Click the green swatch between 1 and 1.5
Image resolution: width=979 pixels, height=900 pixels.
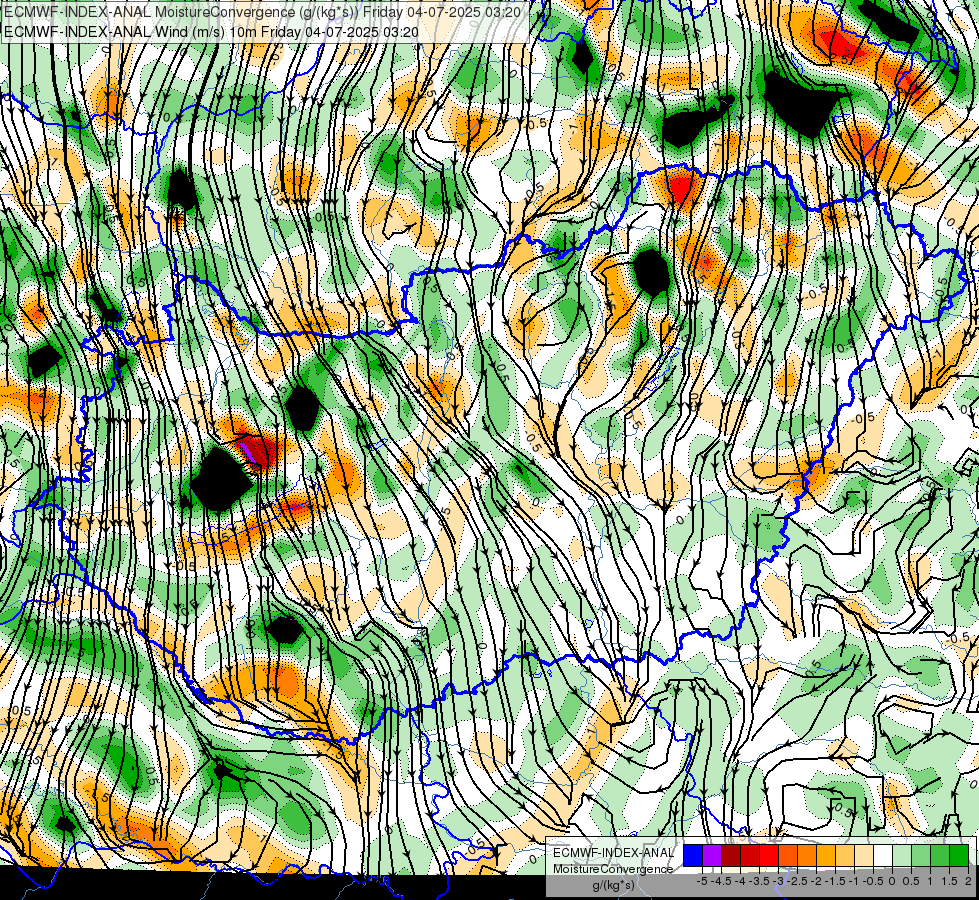(x=940, y=856)
